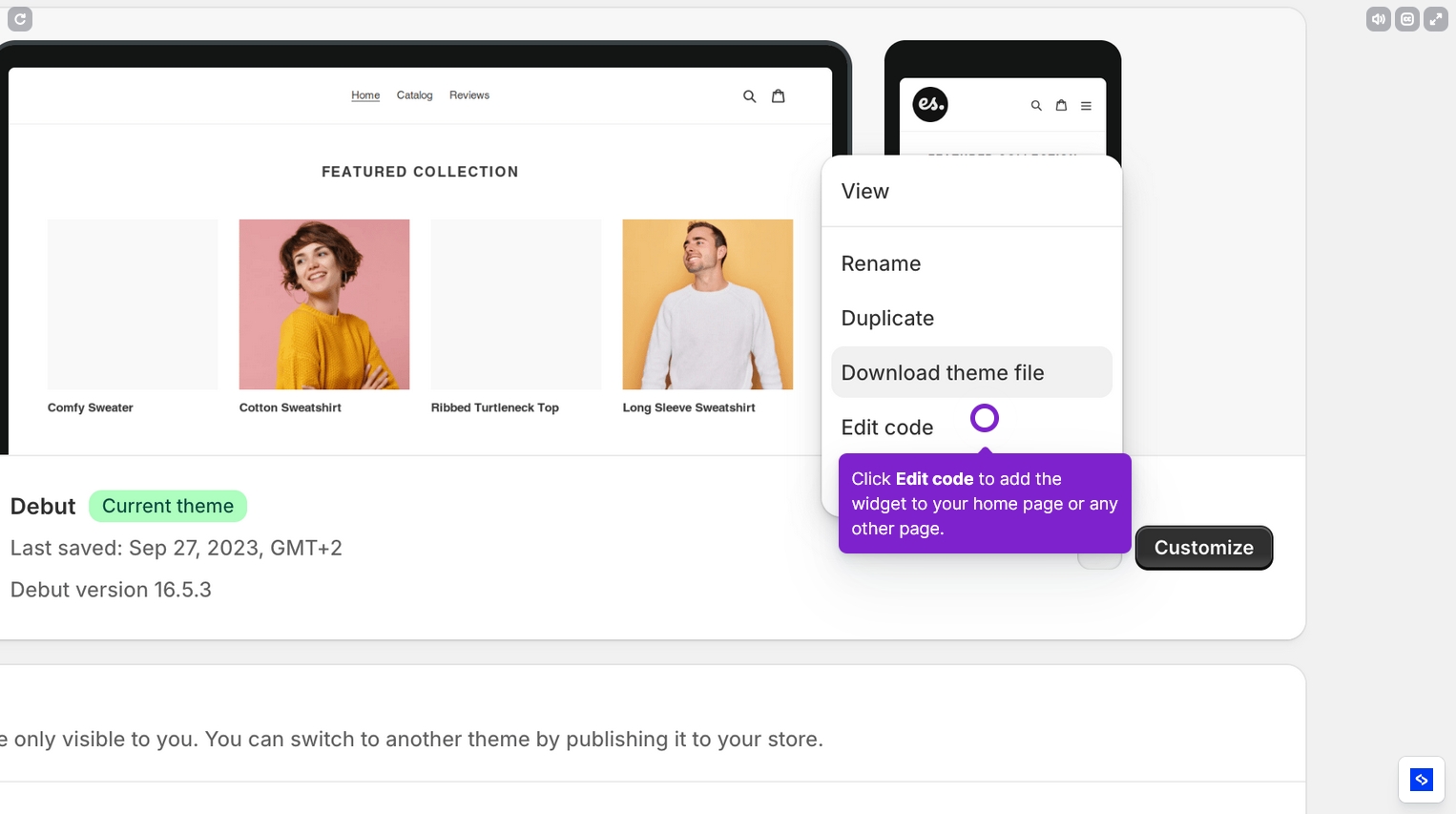Toggle closed captions with the CC icon

click(x=1406, y=18)
